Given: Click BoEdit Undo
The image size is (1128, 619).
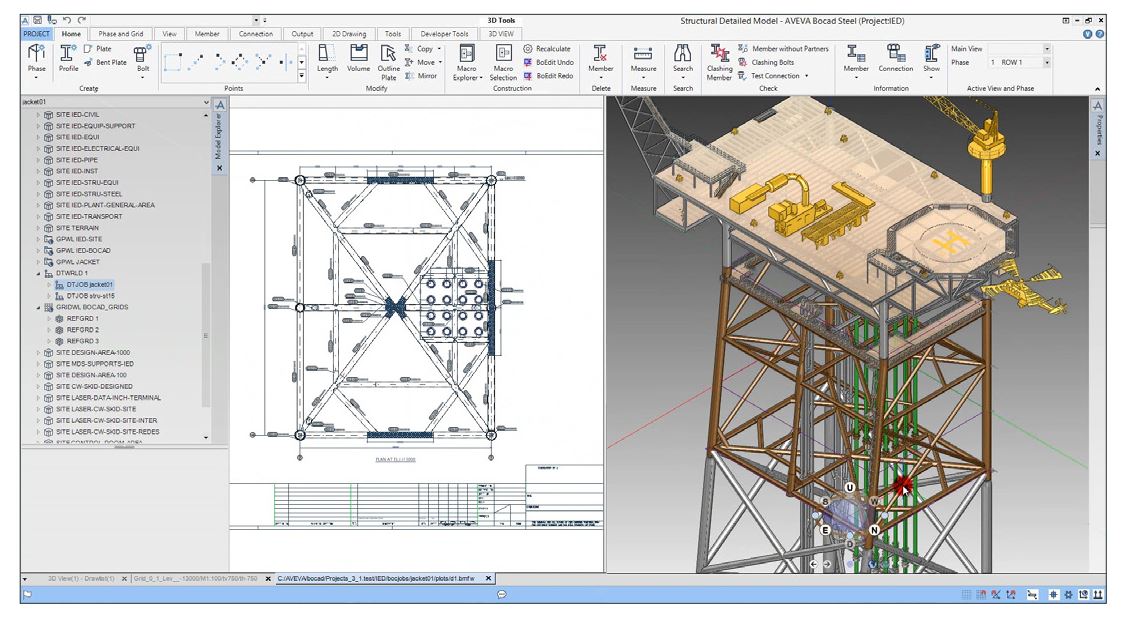Looking at the screenshot, I should [x=548, y=63].
